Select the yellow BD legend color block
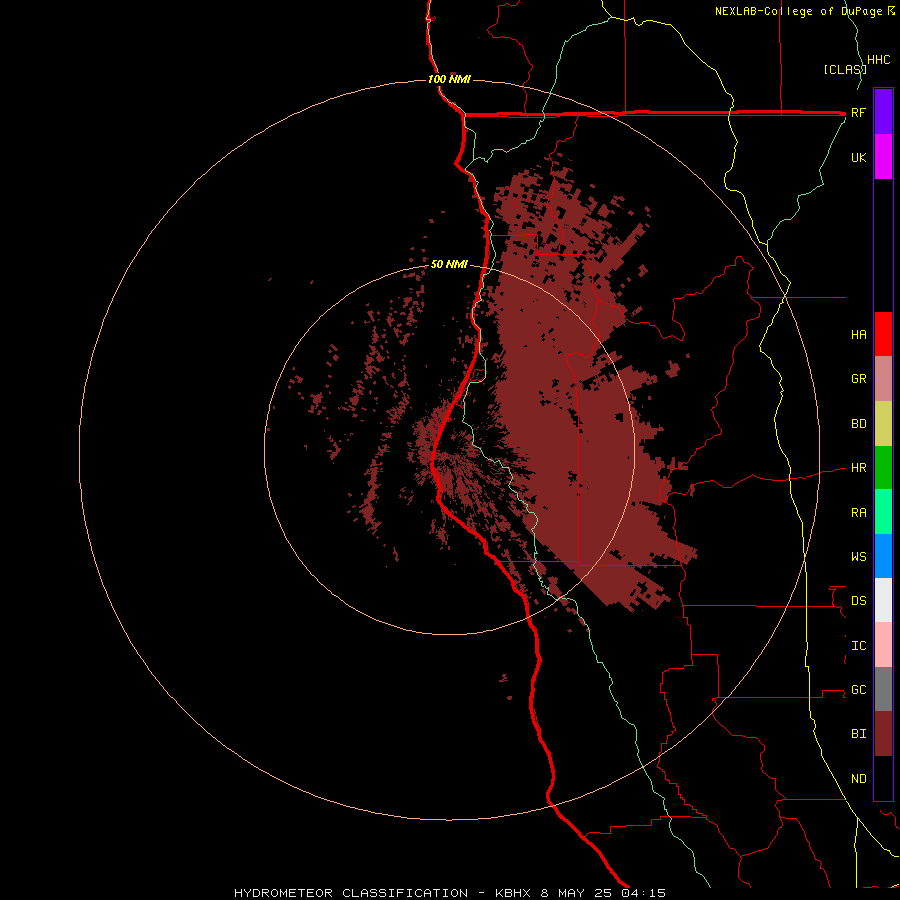This screenshot has width=900, height=900. [x=883, y=424]
